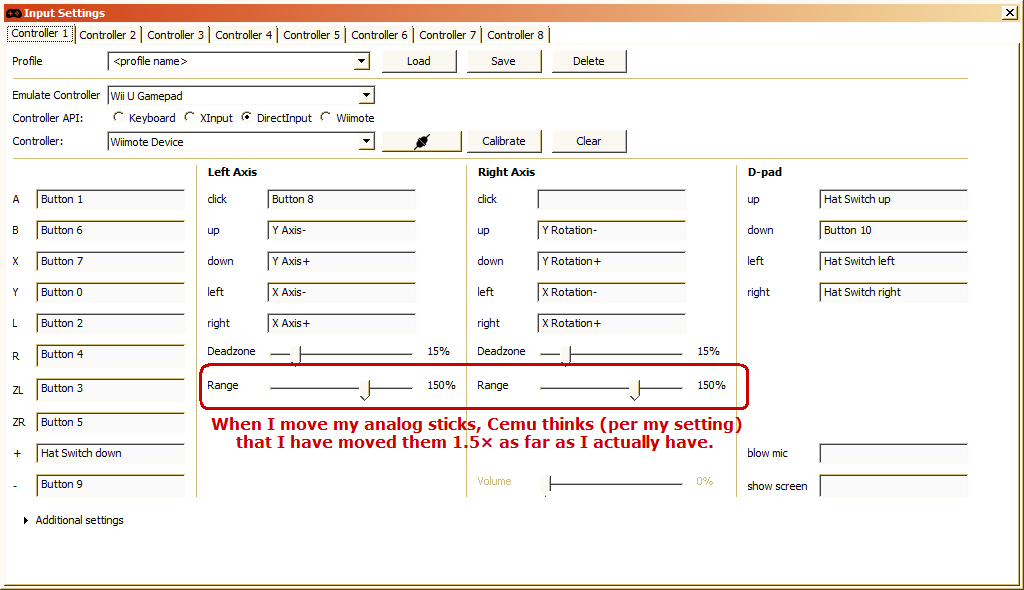Click Left Axis down field Y Axis+

click(x=342, y=261)
